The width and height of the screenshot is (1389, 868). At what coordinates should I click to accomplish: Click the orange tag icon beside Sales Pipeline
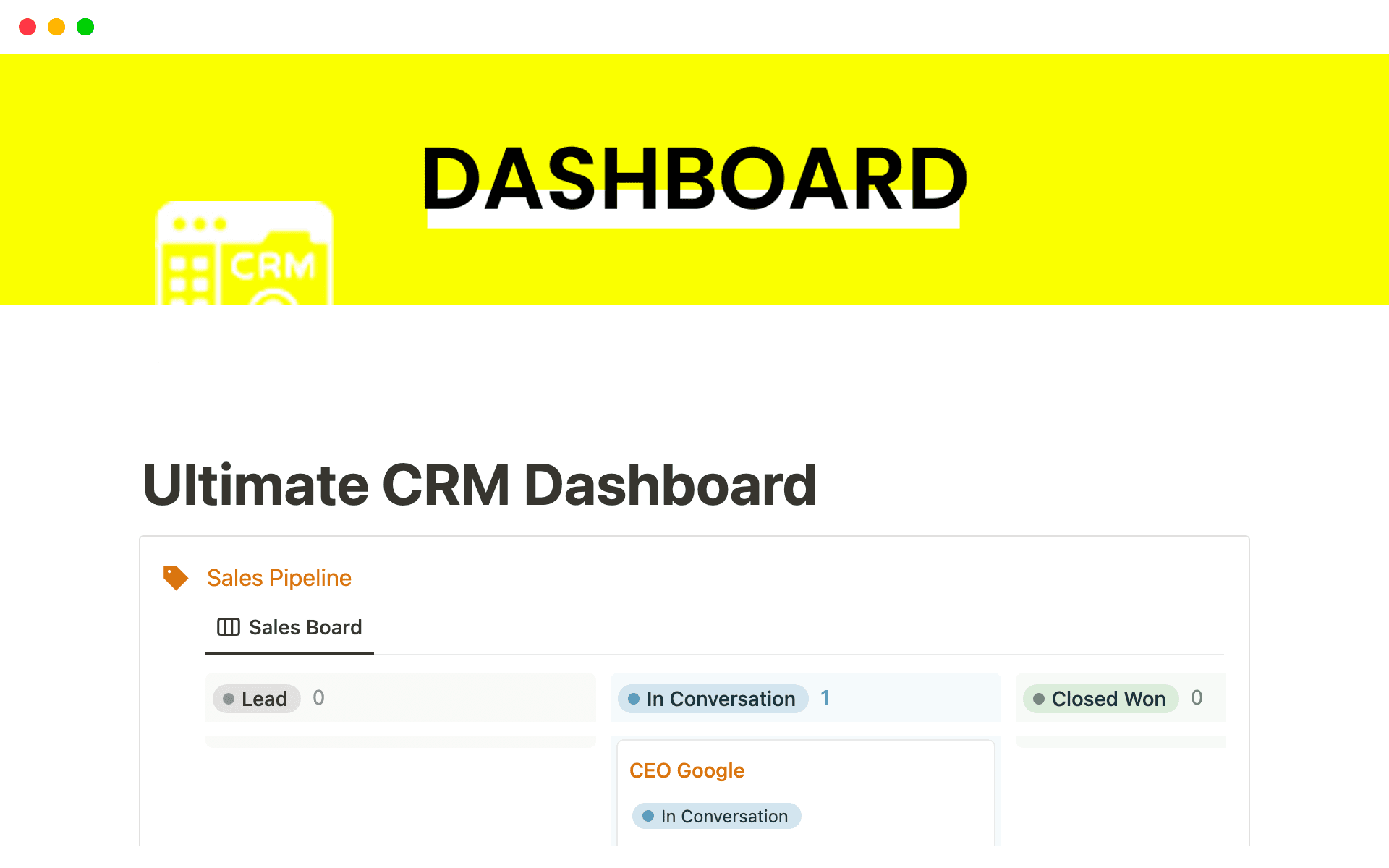pyautogui.click(x=175, y=577)
